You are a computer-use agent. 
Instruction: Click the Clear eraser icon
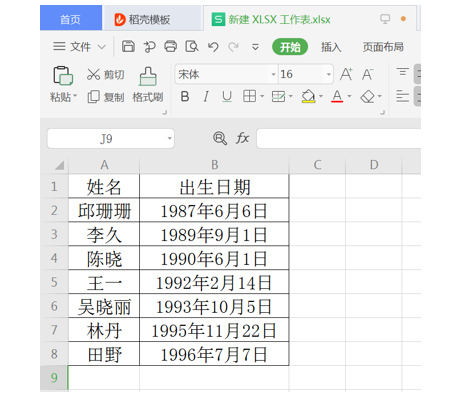pyautogui.click(x=368, y=97)
